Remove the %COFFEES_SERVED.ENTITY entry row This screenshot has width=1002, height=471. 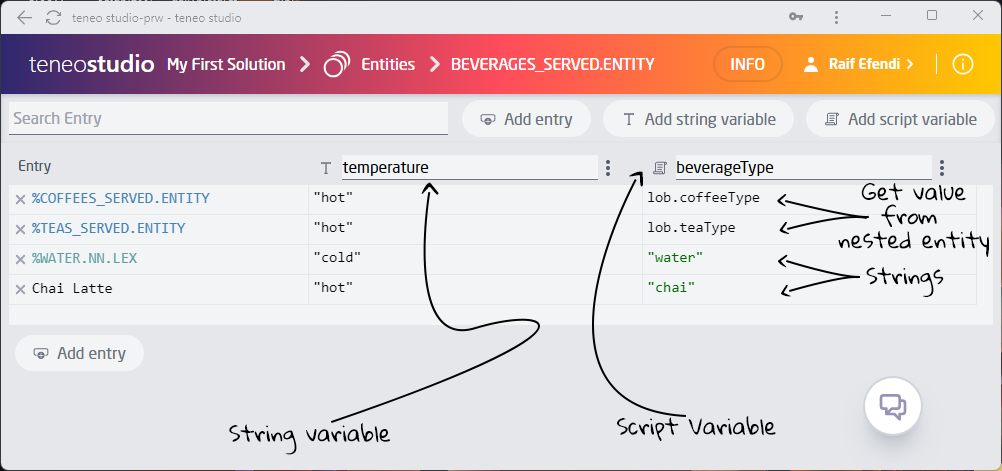(x=20, y=199)
